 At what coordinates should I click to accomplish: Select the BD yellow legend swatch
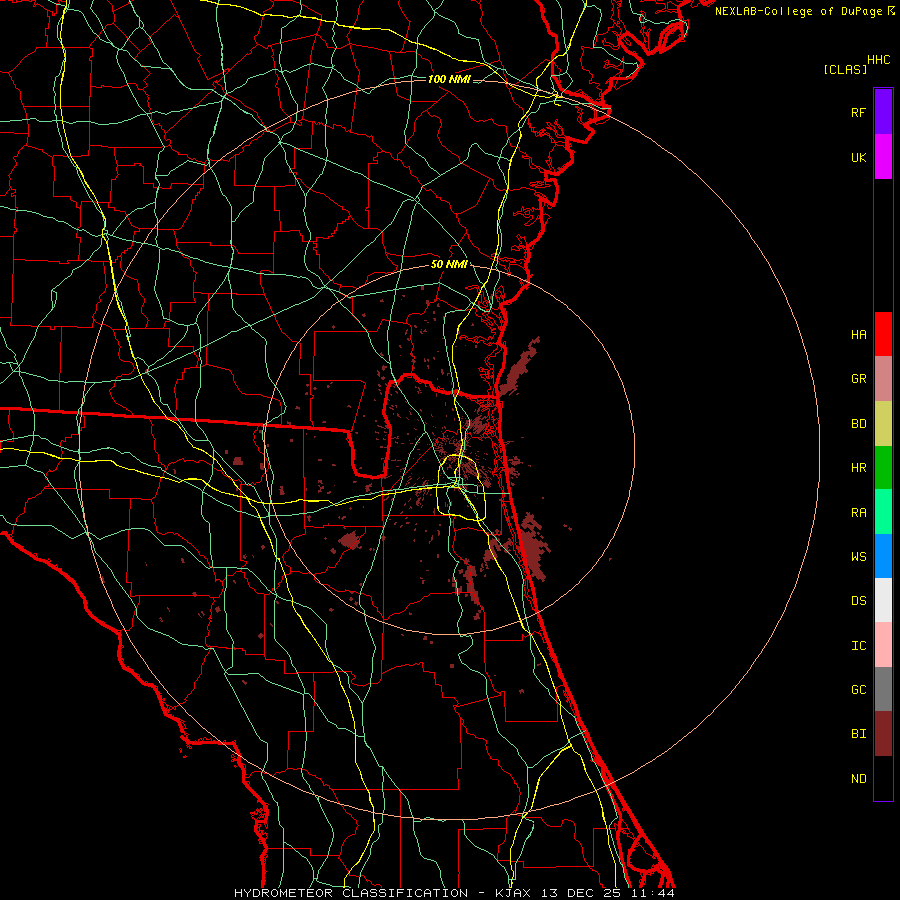(883, 424)
